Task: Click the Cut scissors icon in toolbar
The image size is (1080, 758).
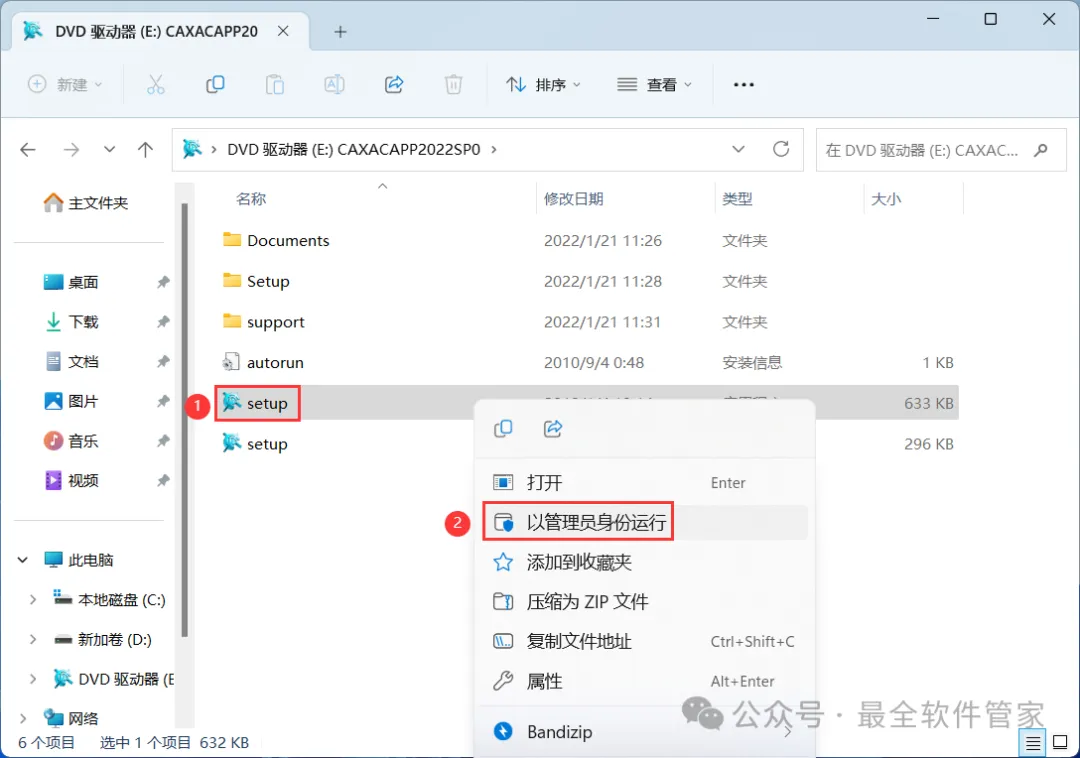Action: pyautogui.click(x=156, y=85)
